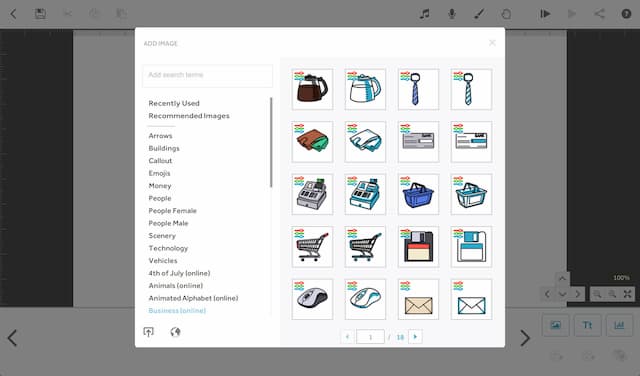Viewport: 640px width, 376px height.
Task: Click the pan left arrow
Action: pos(547,294)
